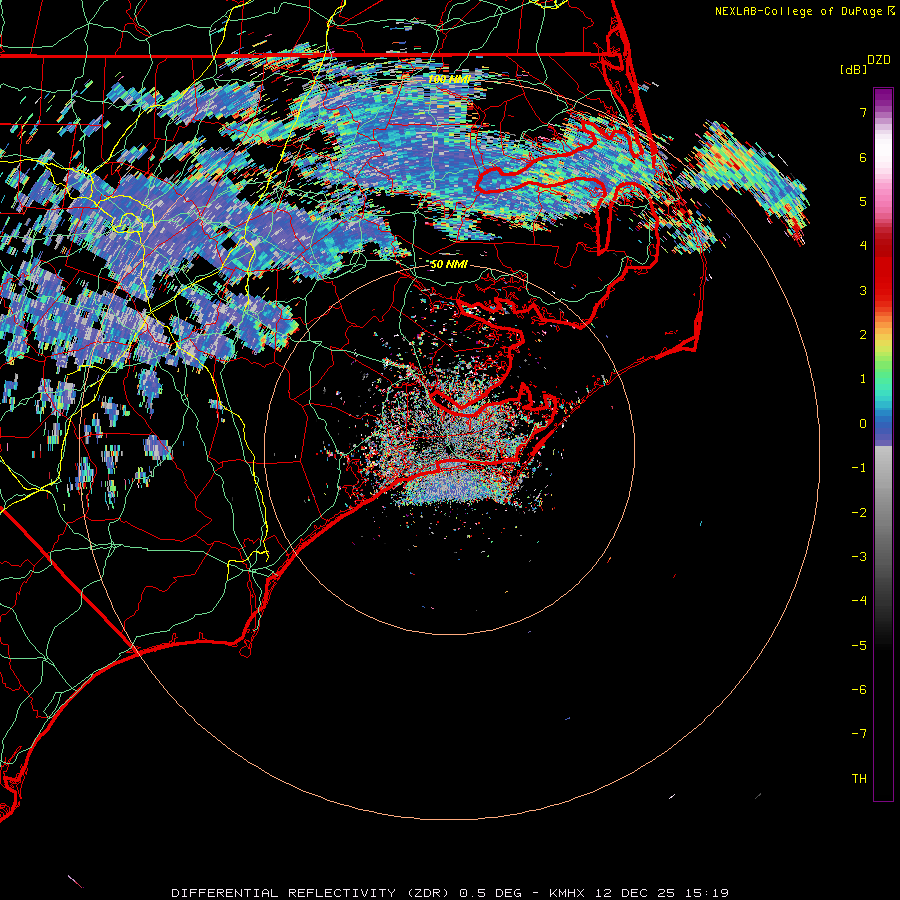
Task: Click the 4 value on the color scale
Action: click(863, 246)
